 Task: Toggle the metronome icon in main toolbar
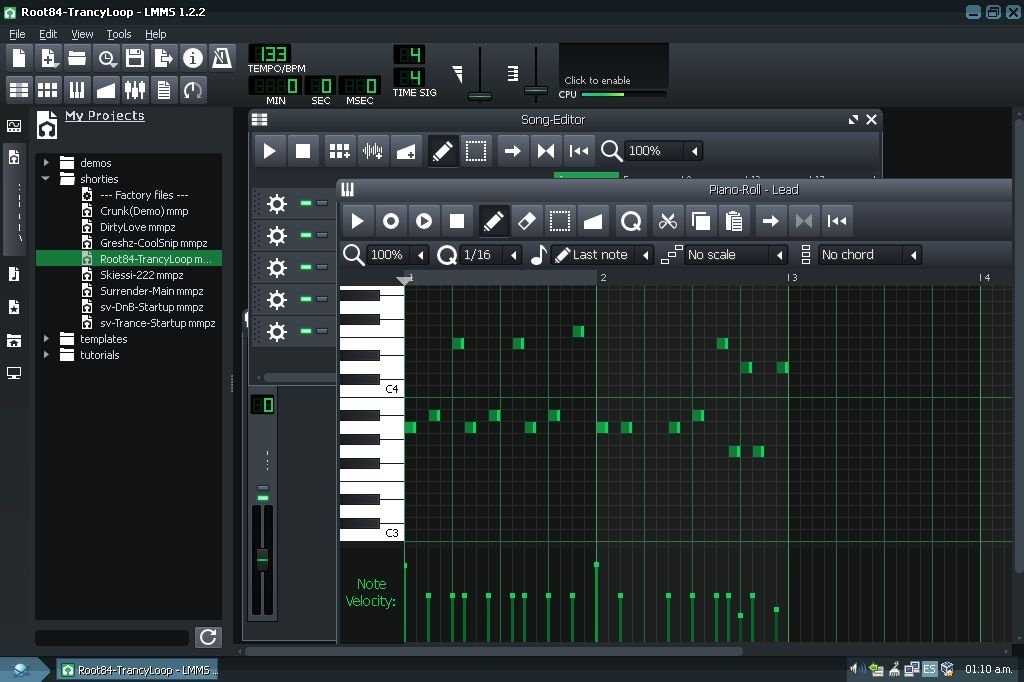click(222, 58)
